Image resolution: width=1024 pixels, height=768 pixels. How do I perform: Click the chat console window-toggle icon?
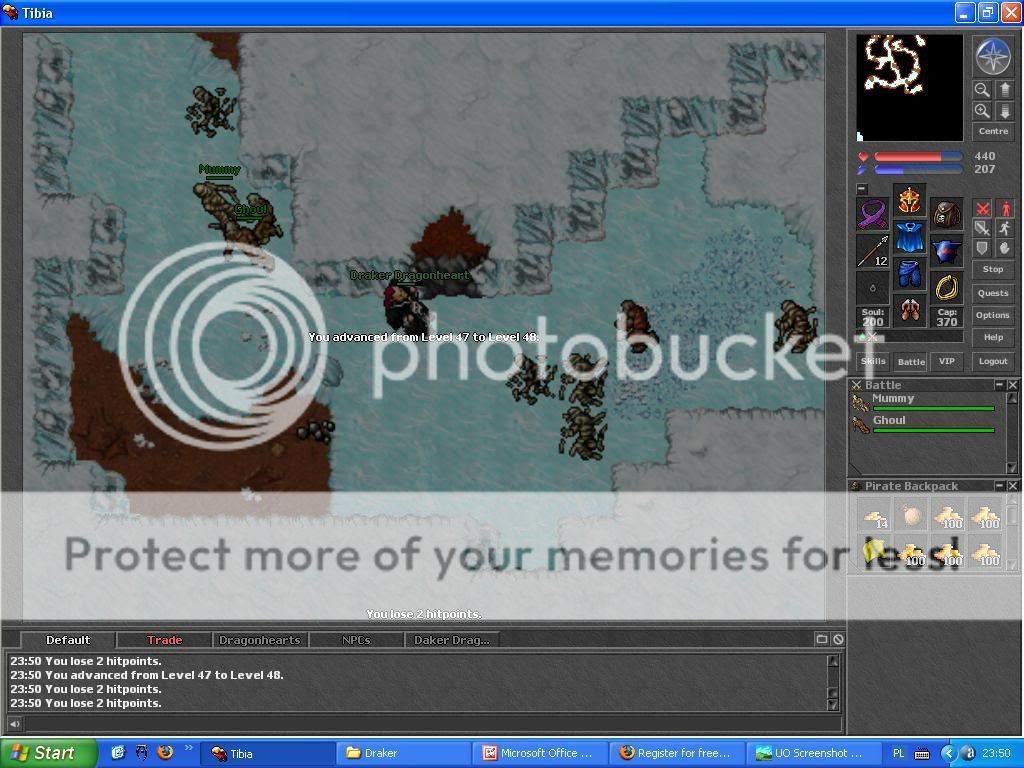822,639
